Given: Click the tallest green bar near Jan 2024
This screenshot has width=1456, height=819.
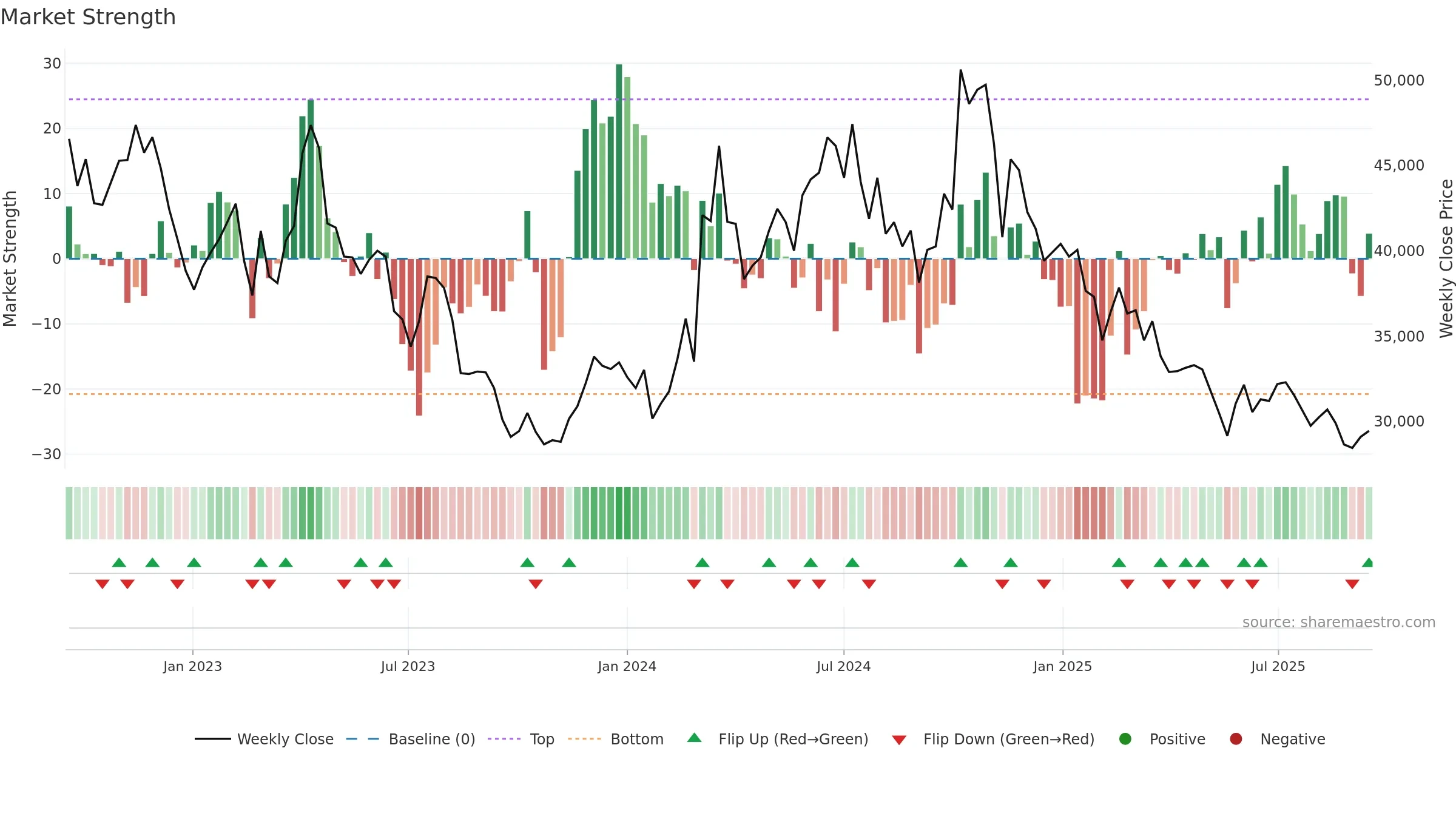Looking at the screenshot, I should (x=619, y=161).
